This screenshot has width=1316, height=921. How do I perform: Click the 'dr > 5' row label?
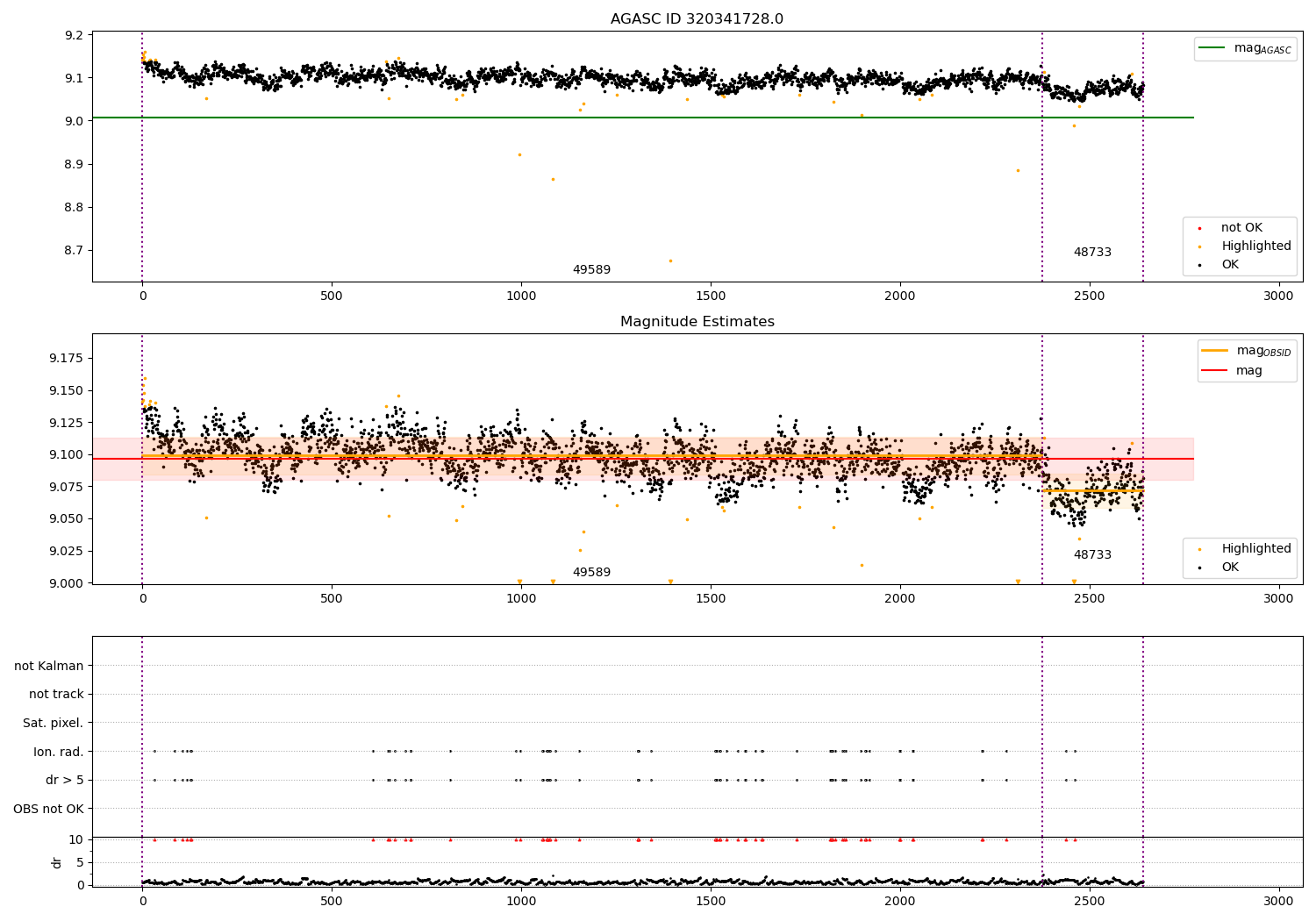click(65, 780)
